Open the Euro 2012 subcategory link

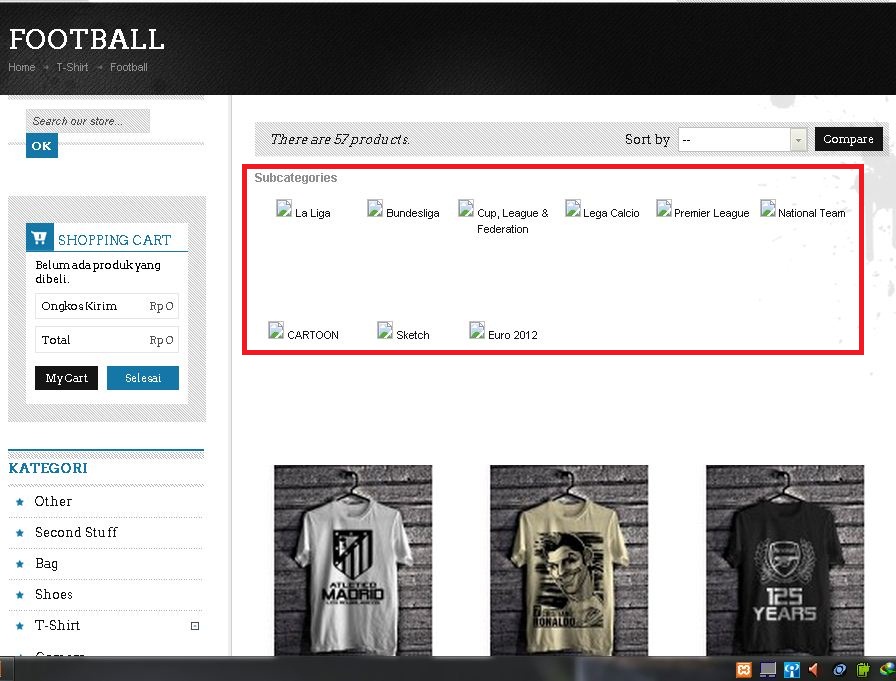tap(513, 335)
